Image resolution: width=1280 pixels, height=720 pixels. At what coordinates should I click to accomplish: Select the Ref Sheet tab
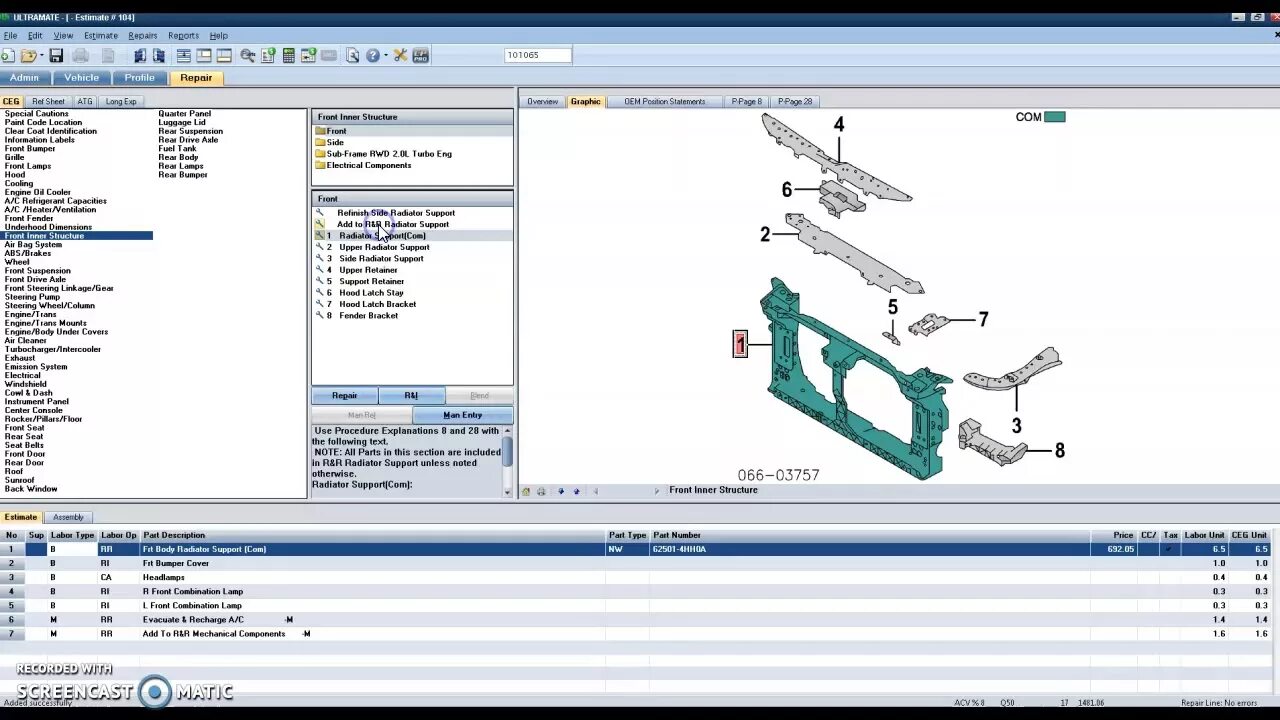tap(48, 101)
